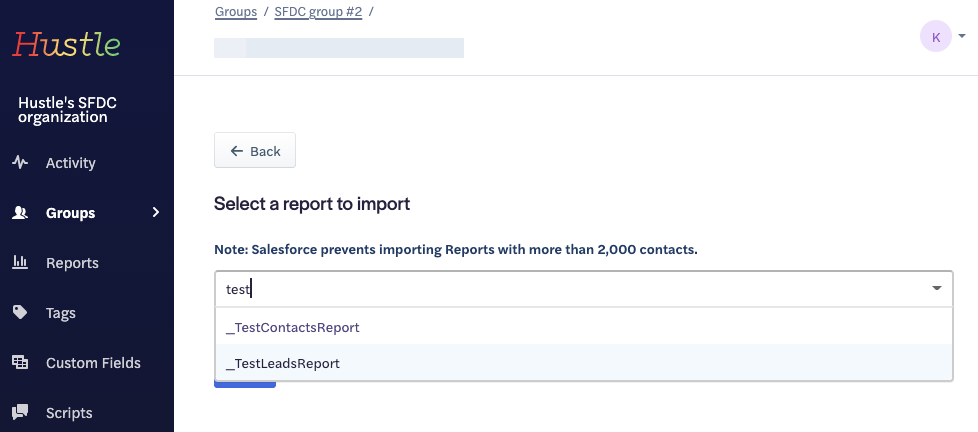
Task: Click the Hustle logo
Action: click(x=66, y=45)
